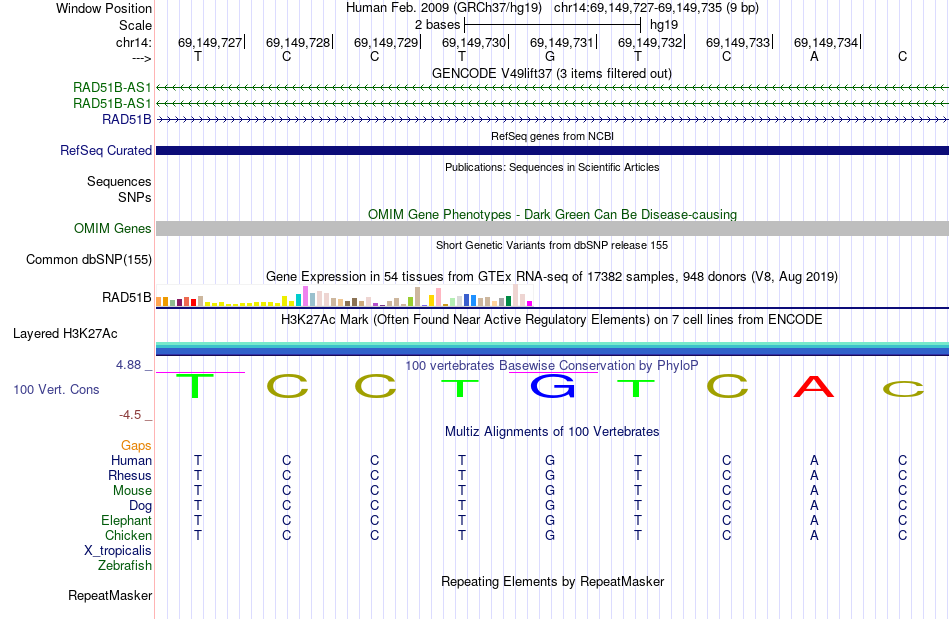Click A in the Elephant alignment row

click(x=814, y=520)
